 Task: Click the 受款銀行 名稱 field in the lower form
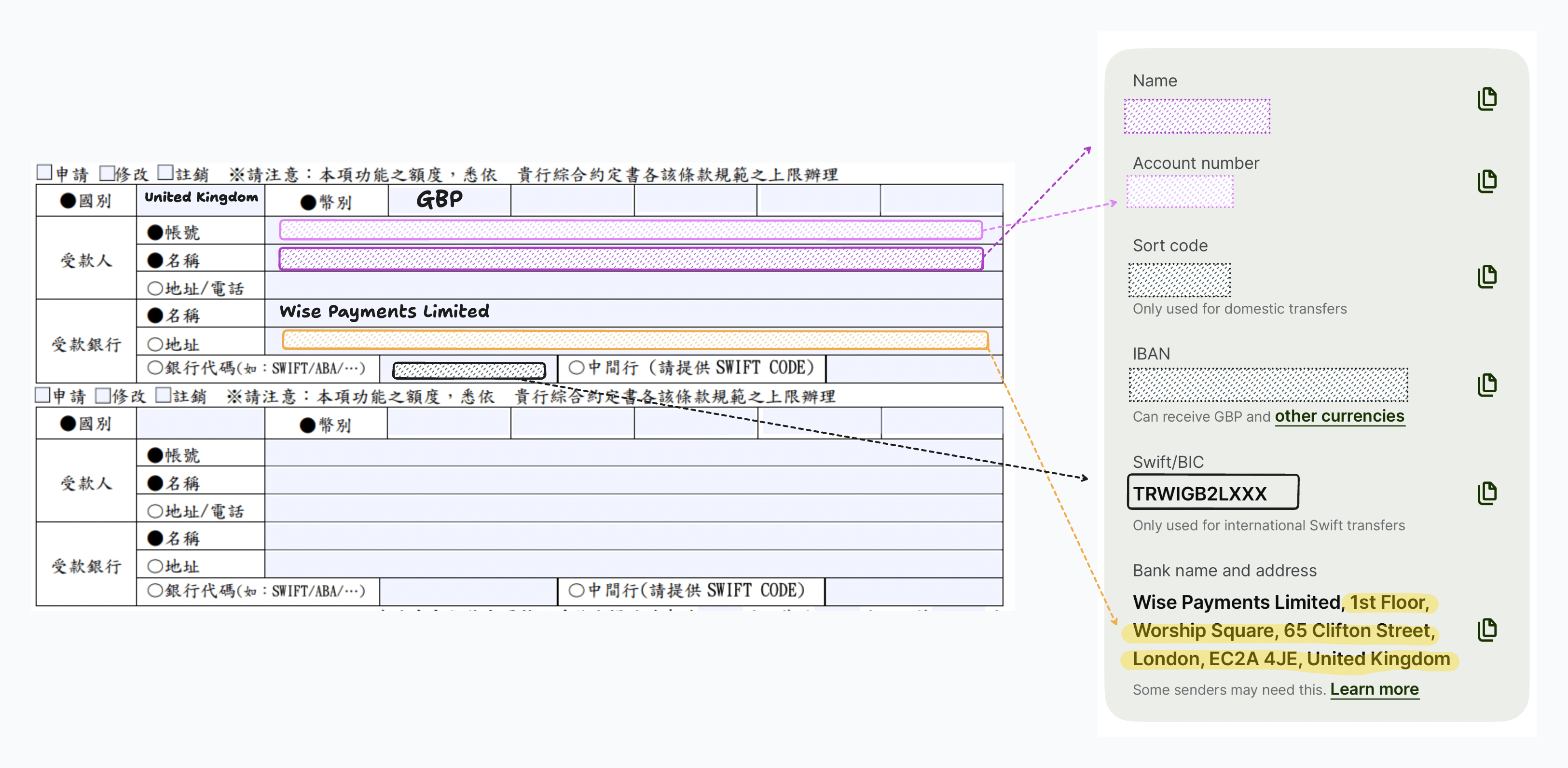click(x=633, y=536)
